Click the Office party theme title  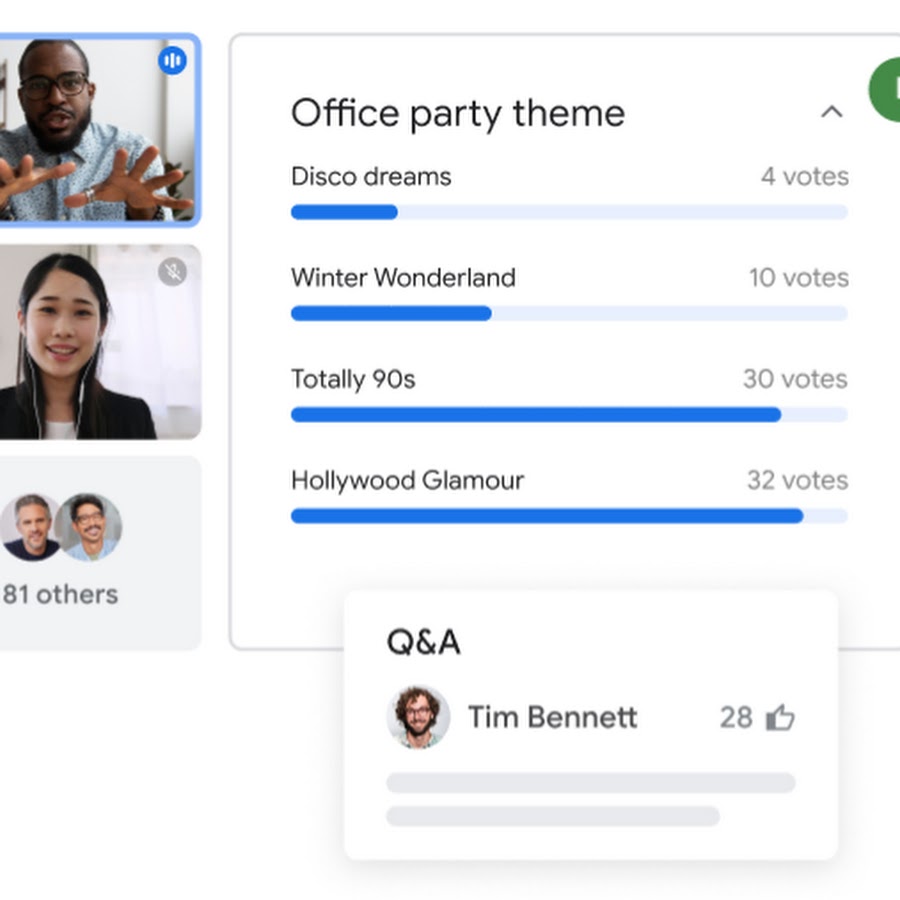[x=458, y=114]
